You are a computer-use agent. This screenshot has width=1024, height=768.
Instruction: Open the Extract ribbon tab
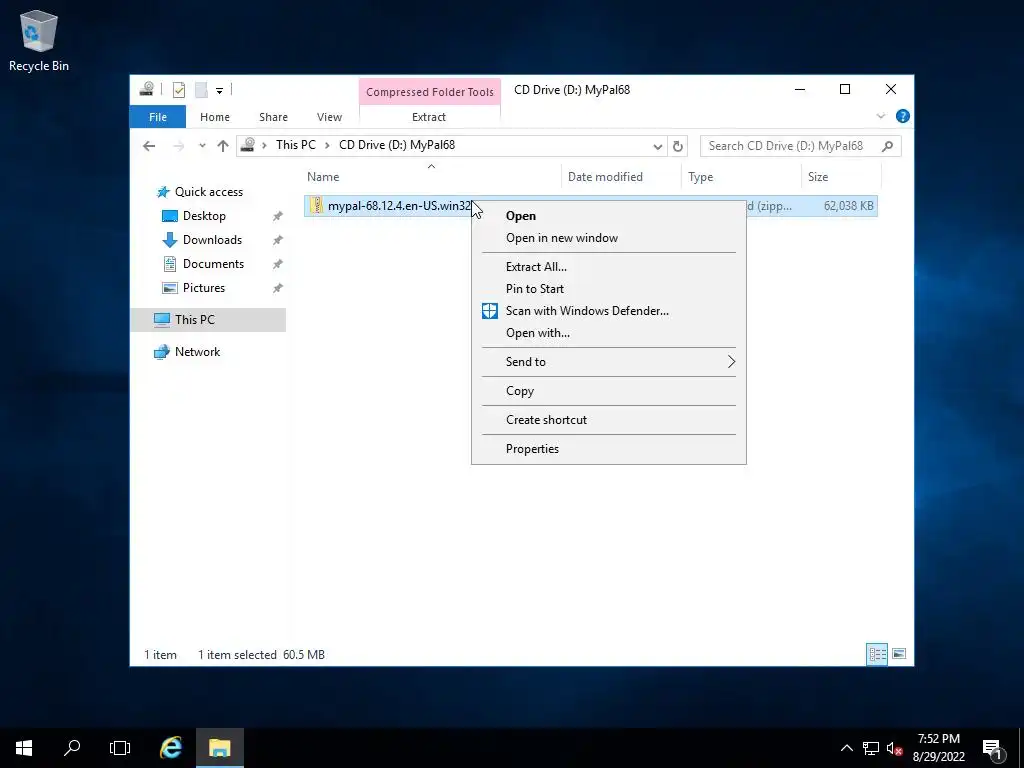429,117
